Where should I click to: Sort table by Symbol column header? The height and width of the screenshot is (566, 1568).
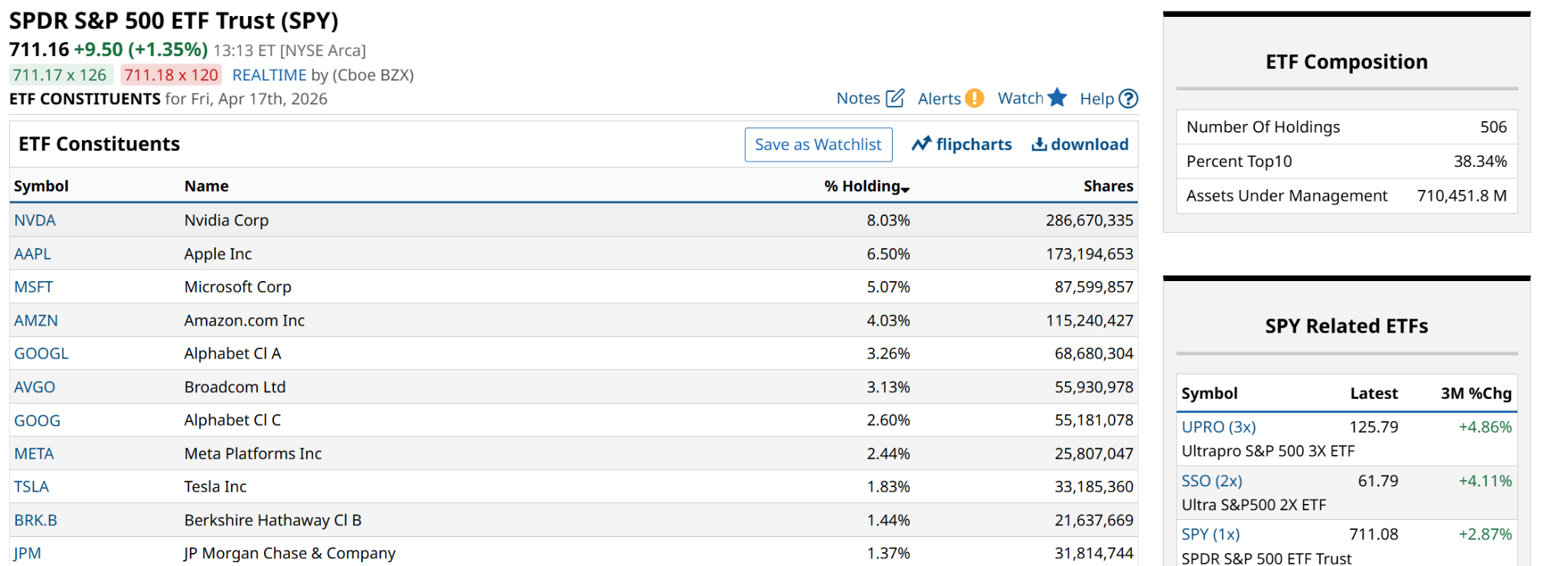click(41, 186)
